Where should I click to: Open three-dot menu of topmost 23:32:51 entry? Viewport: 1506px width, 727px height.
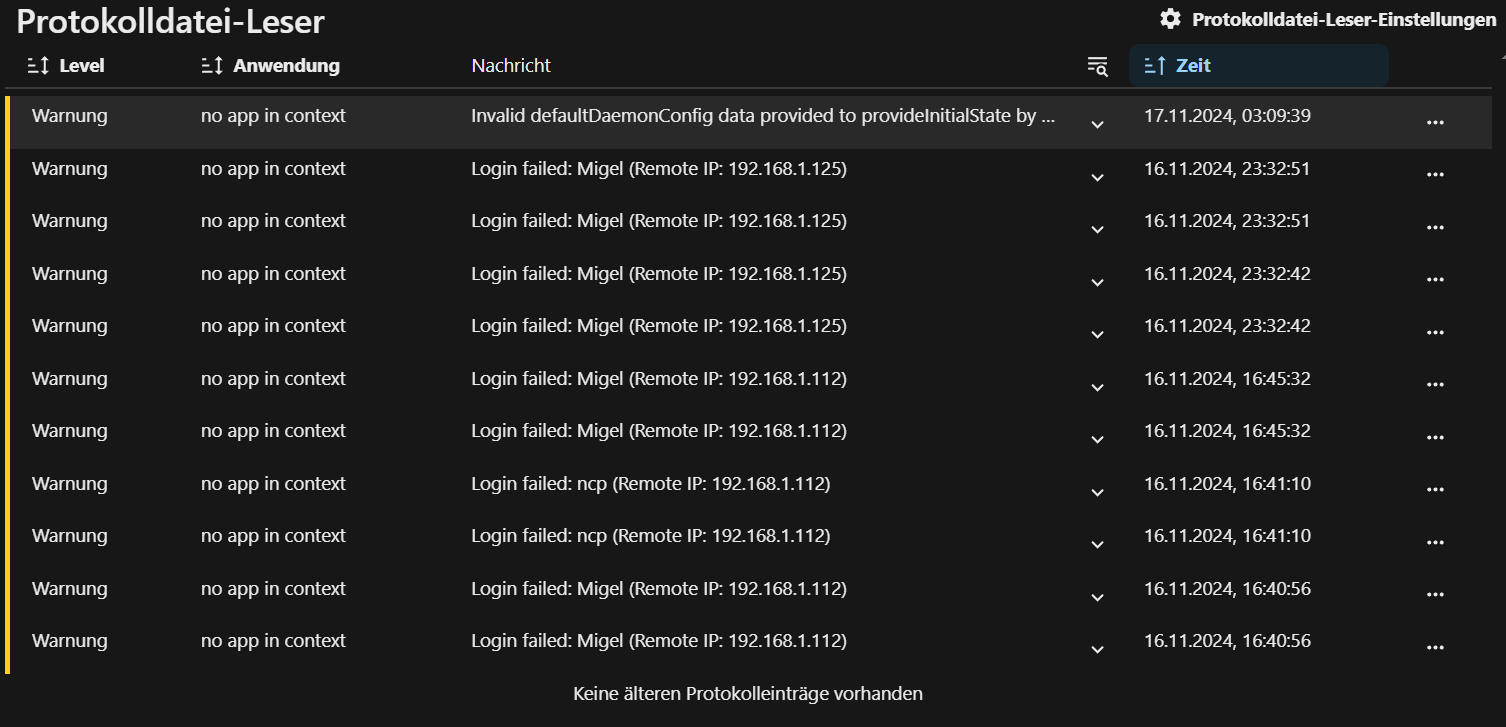click(1435, 174)
